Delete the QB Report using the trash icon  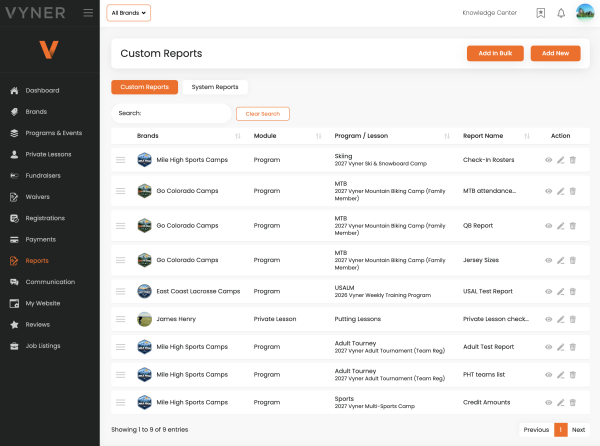pos(573,226)
